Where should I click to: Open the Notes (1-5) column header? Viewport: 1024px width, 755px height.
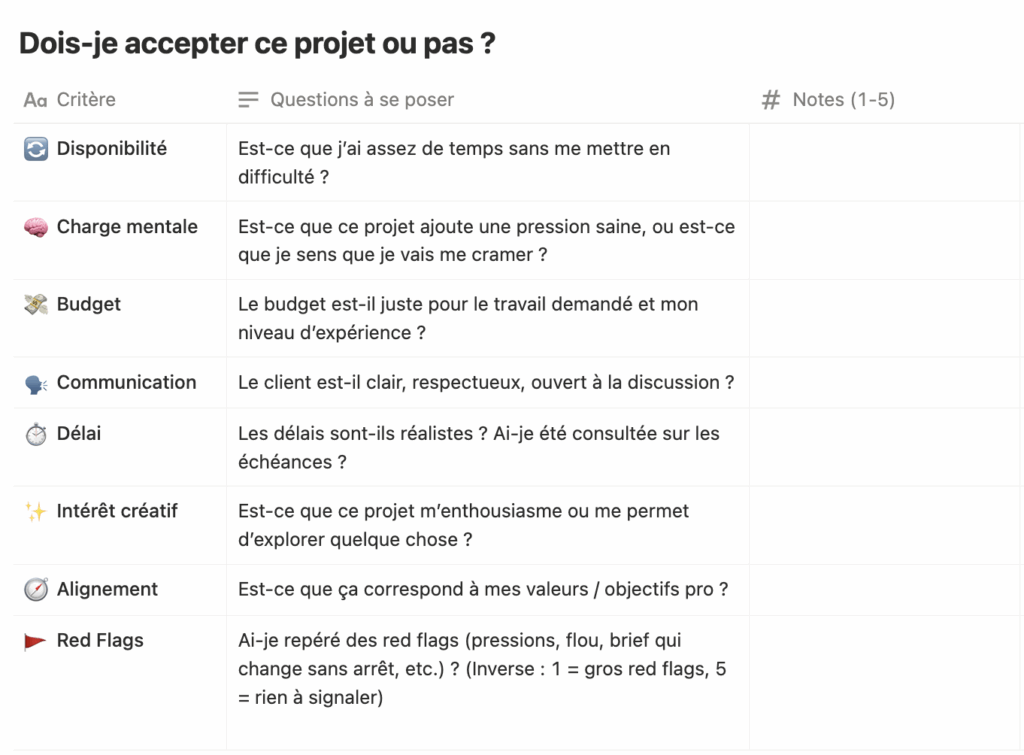click(x=842, y=100)
